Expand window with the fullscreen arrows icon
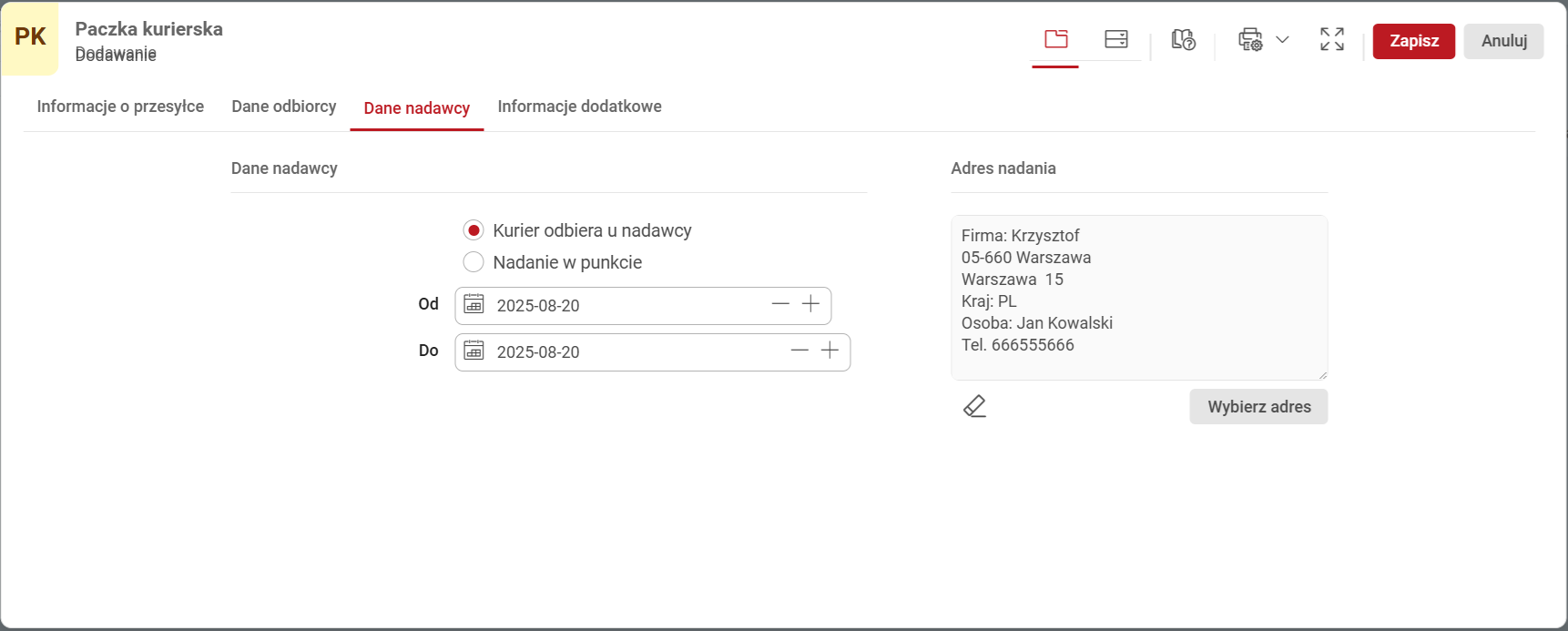This screenshot has height=631, width=1568. click(x=1331, y=39)
